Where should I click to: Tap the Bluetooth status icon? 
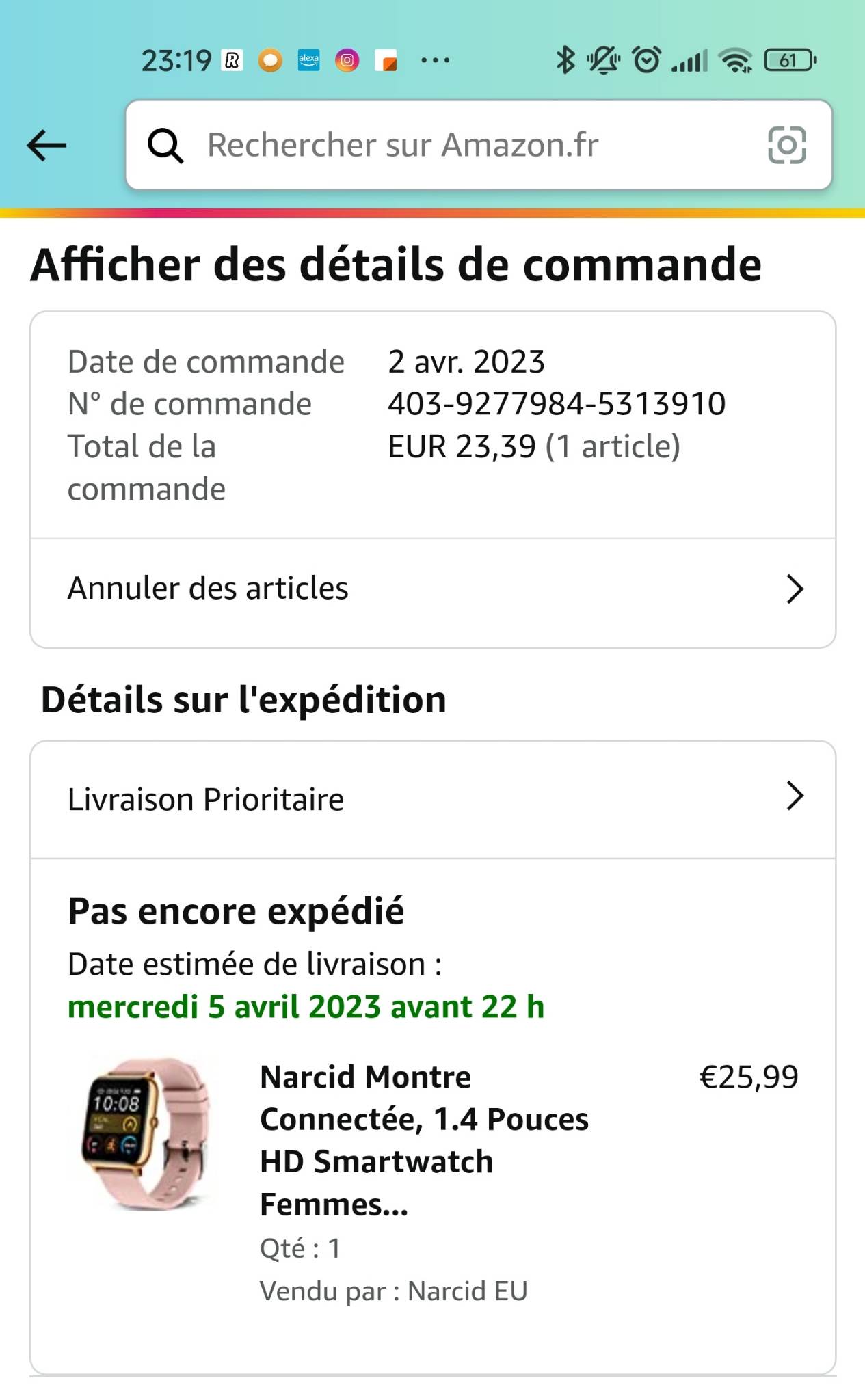click(565, 60)
